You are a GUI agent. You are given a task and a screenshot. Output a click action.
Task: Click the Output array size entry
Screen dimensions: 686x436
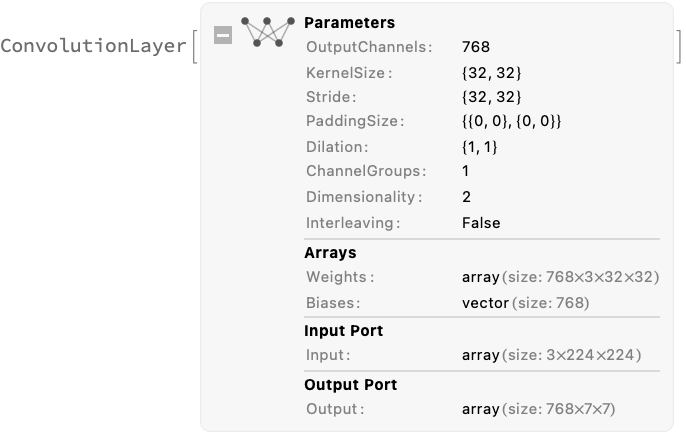[x=538, y=409]
